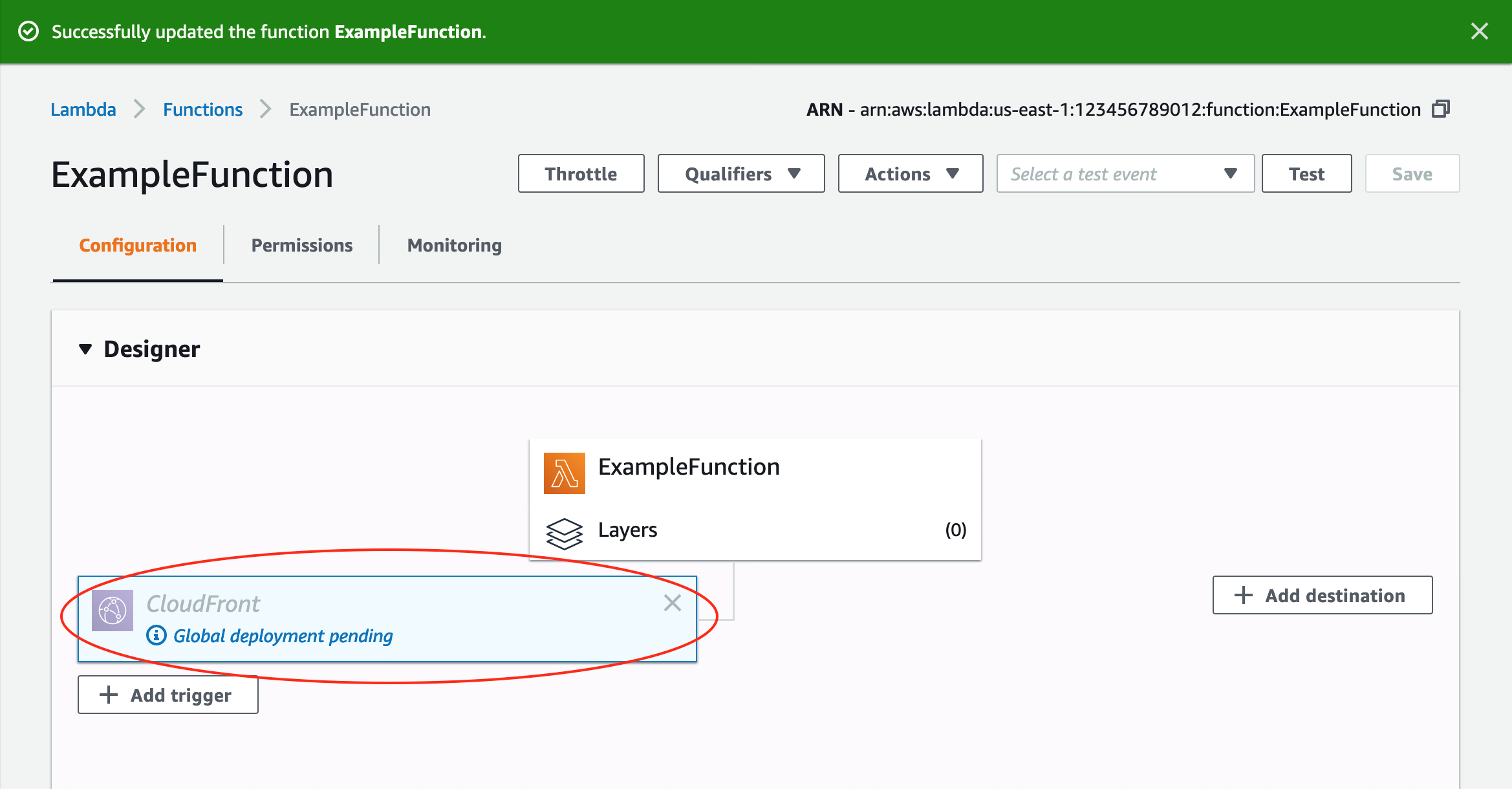
Task: Remove the CloudFront trigger with its X
Action: [x=673, y=603]
